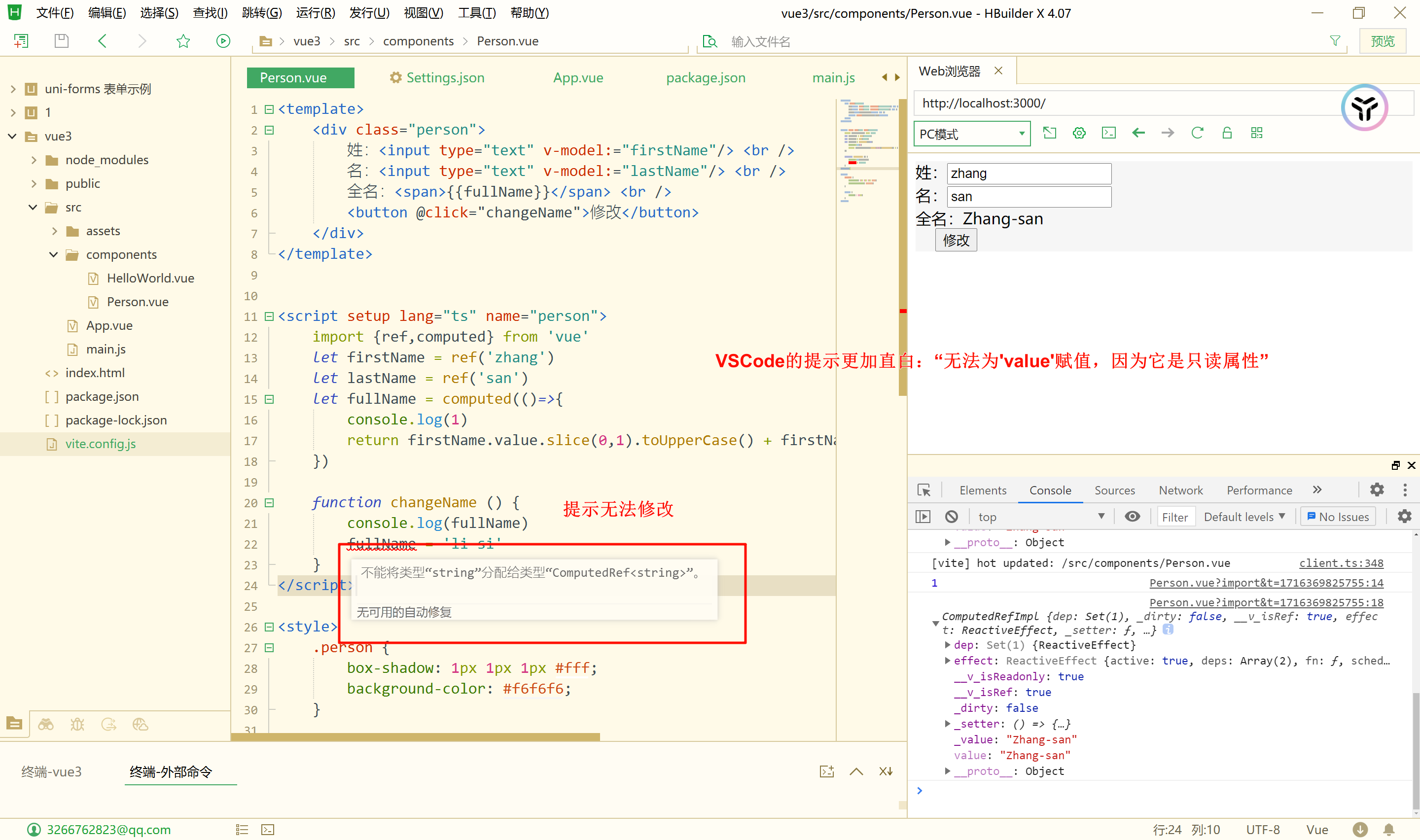This screenshot has height=840, width=1420.
Task: Switch to the App.vue editor tab
Action: (x=578, y=77)
